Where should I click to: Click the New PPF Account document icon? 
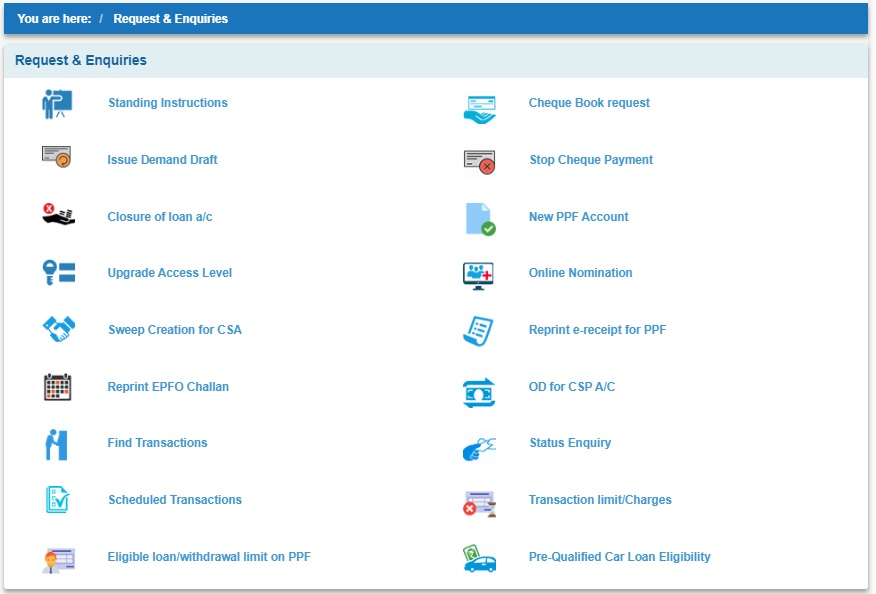click(x=480, y=219)
